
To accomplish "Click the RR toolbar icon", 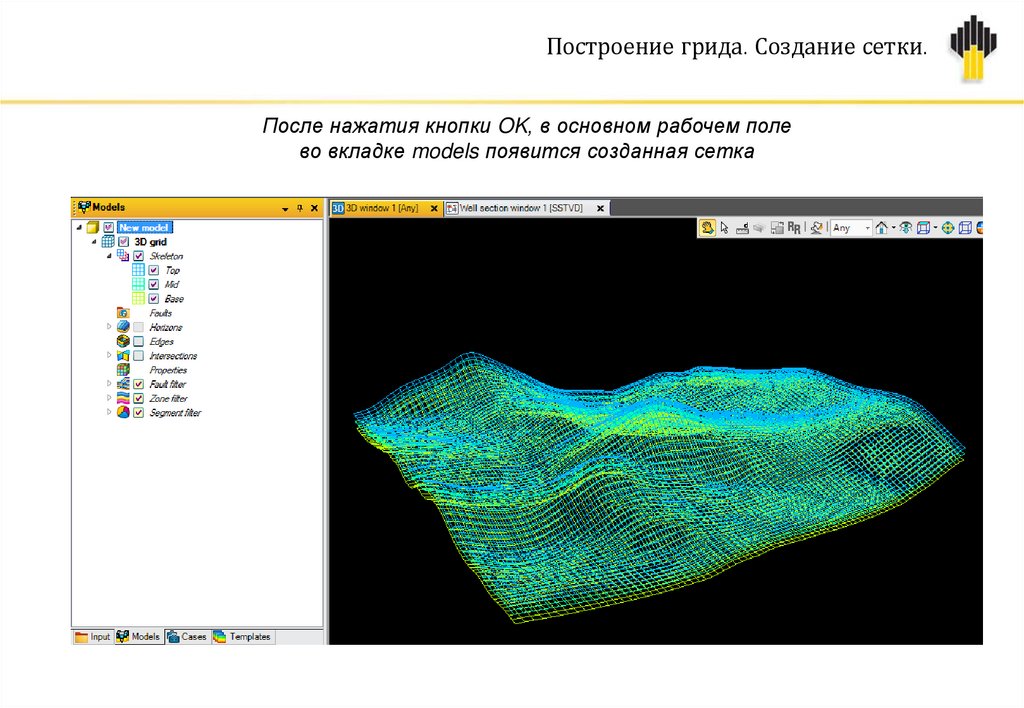I will (x=794, y=228).
